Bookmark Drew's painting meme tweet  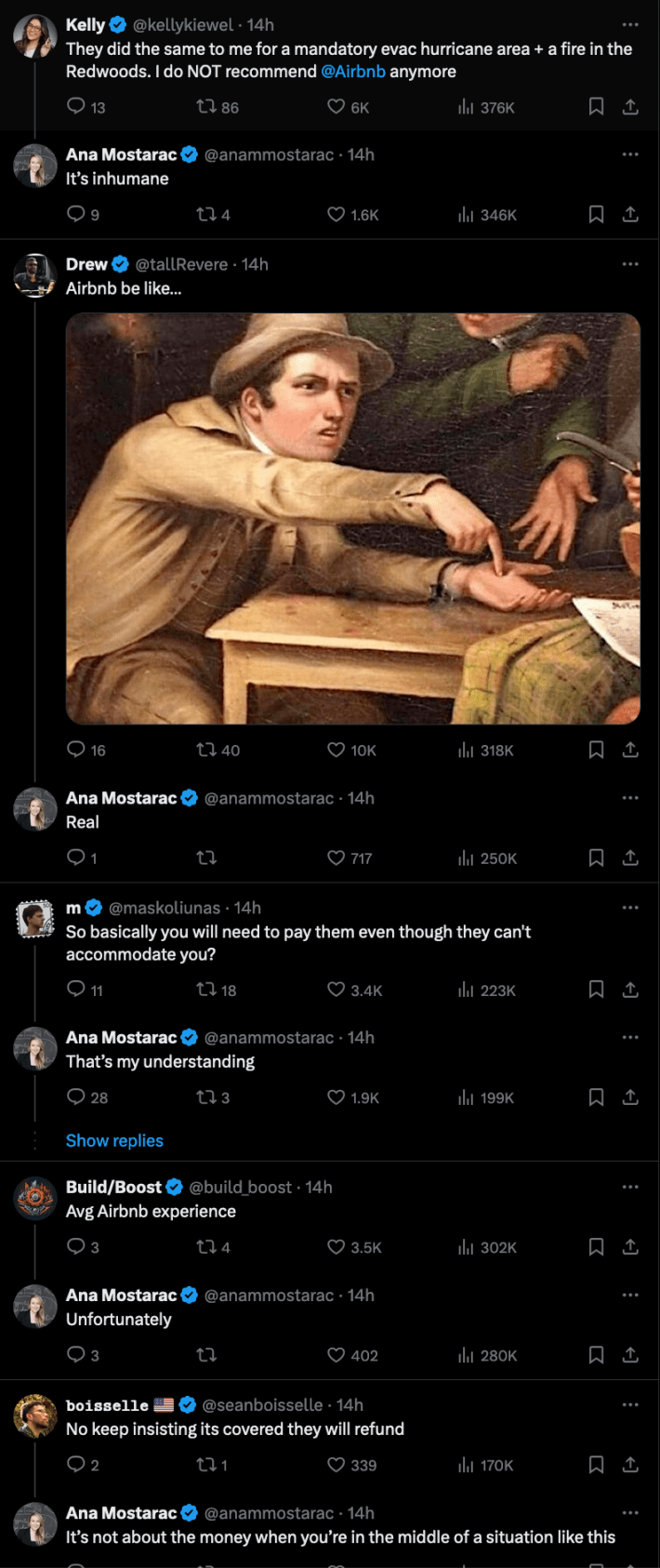coord(596,750)
